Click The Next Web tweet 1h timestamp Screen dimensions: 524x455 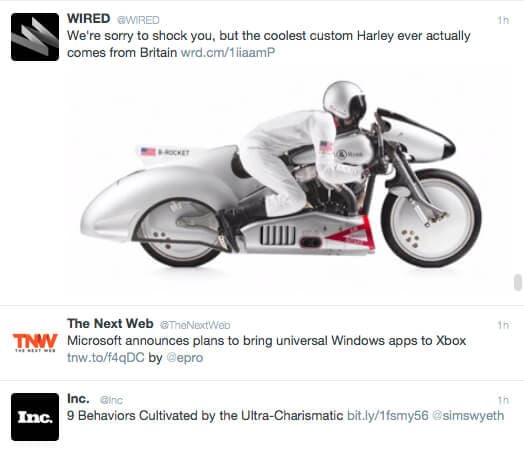(x=503, y=325)
